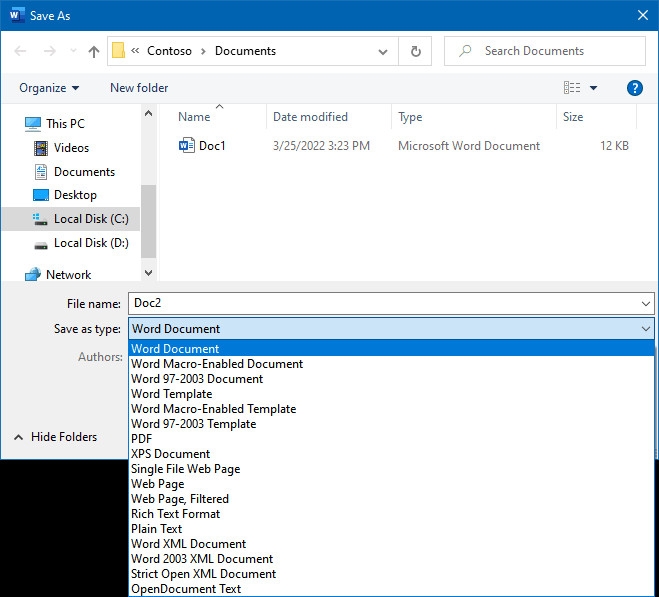Choose Word Document from type list
The width and height of the screenshot is (659, 597).
click(x=391, y=349)
